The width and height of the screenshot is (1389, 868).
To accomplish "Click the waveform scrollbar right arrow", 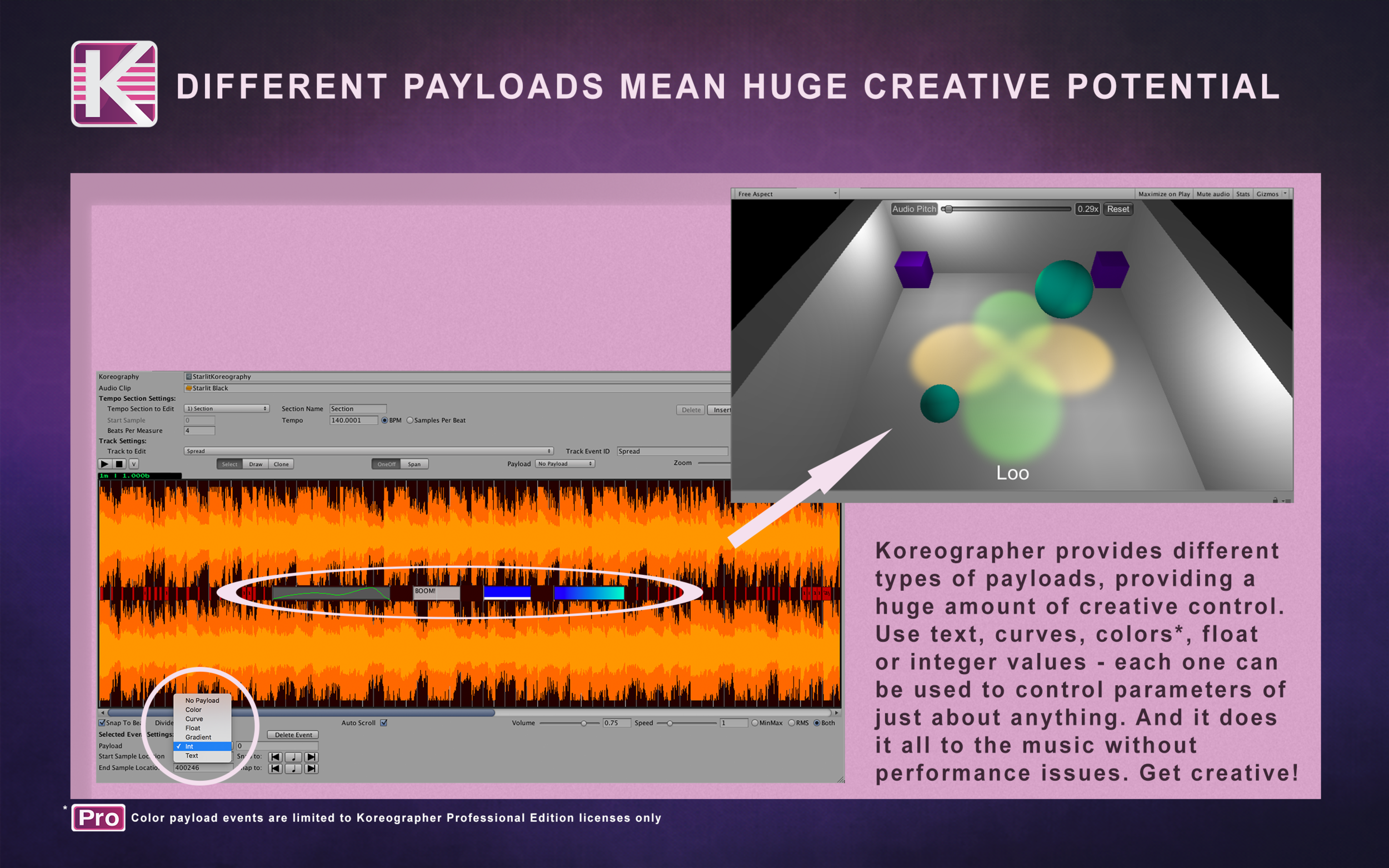I will coord(837,713).
